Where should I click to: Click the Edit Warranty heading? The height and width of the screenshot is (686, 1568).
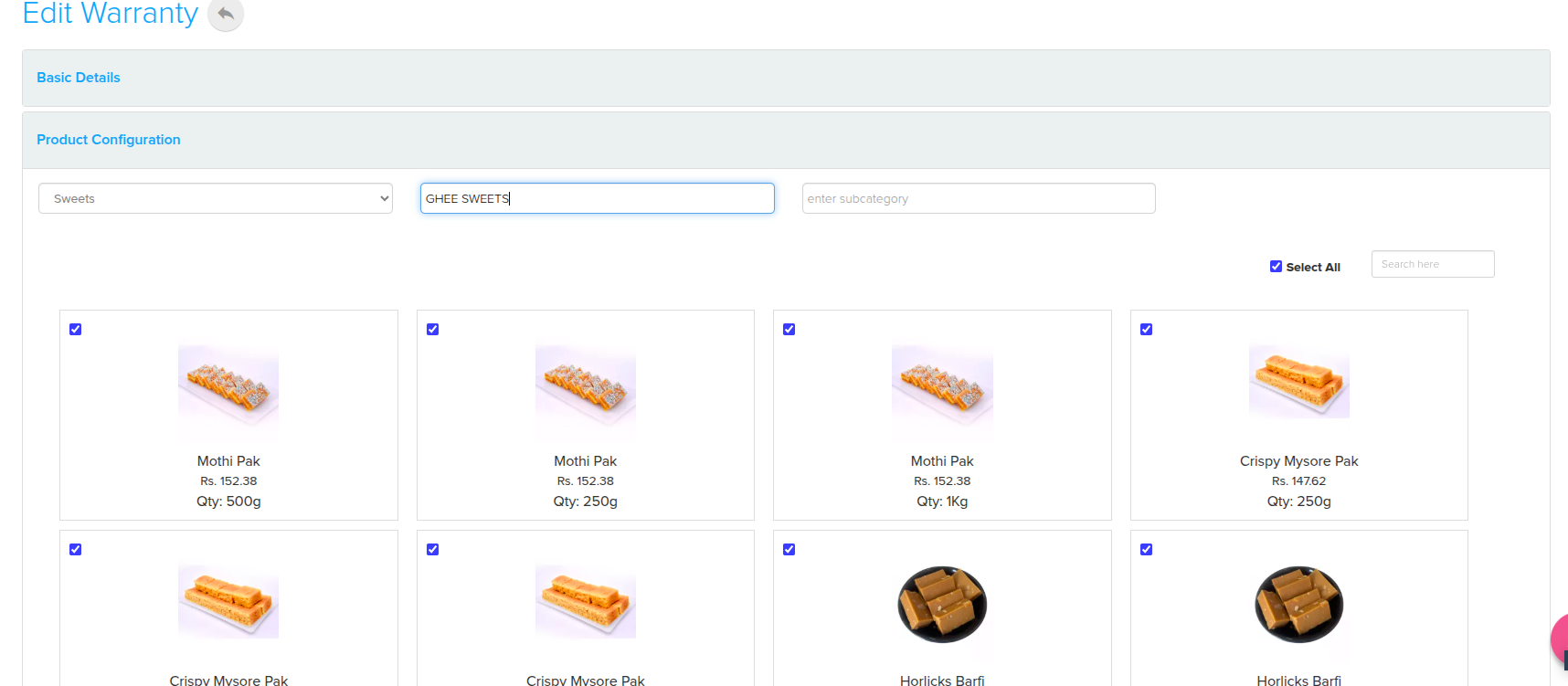(x=111, y=13)
